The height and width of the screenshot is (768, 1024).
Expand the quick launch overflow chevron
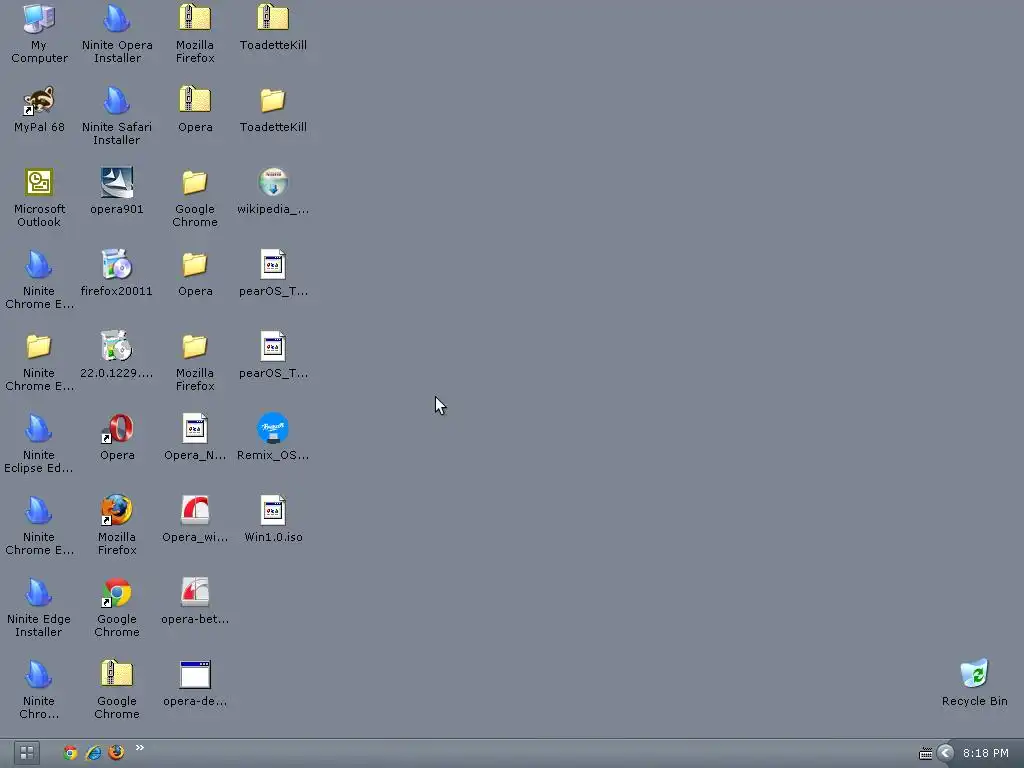[140, 748]
